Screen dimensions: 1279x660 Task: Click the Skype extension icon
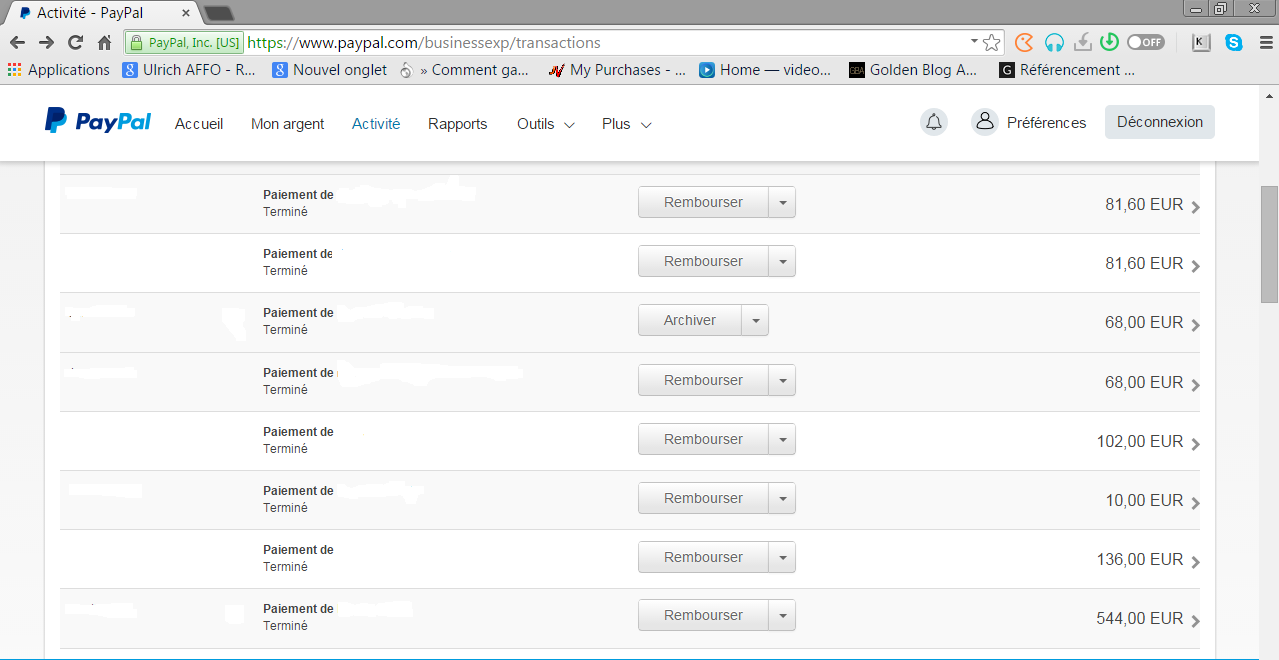(1234, 43)
